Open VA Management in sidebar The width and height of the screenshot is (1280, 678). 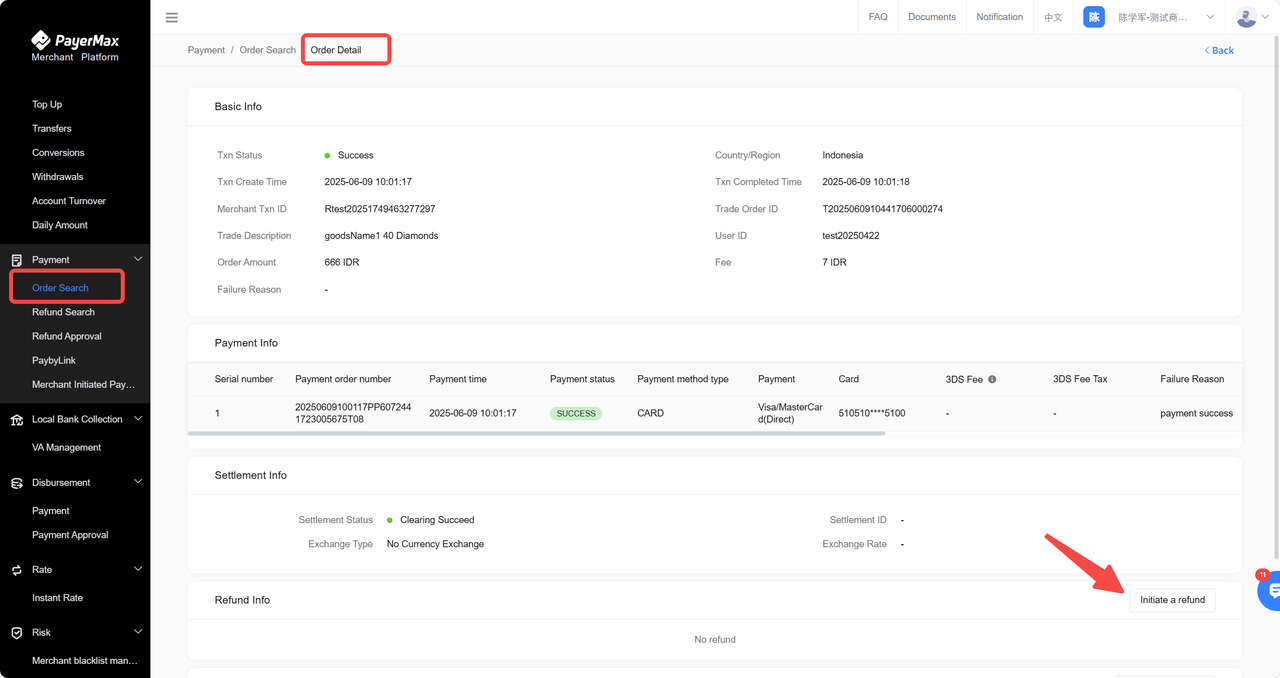[66, 447]
